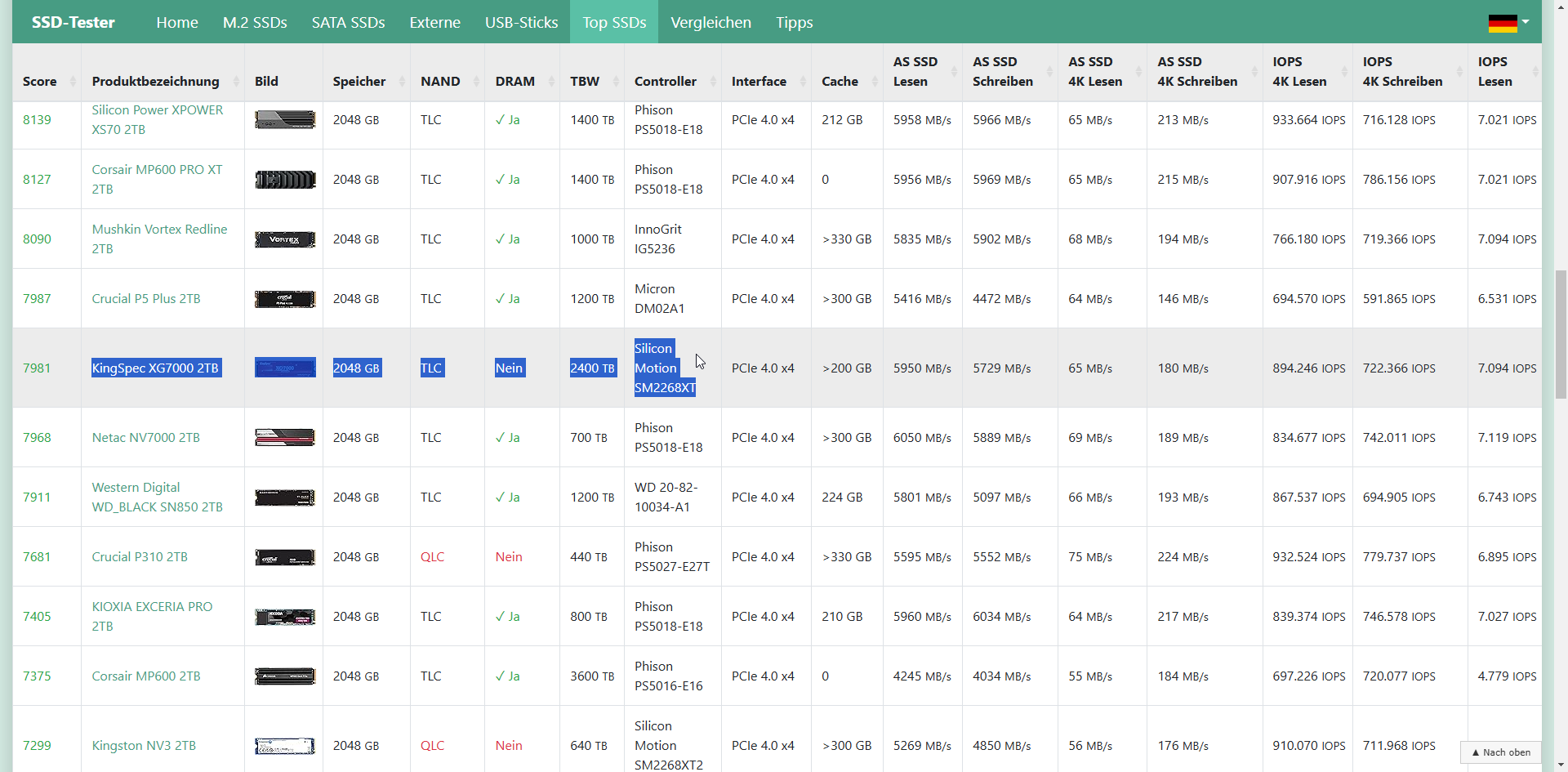Click KIOXIA EXCERIA PRO product image
Image resolution: width=1568 pixels, height=772 pixels.
coord(285,617)
